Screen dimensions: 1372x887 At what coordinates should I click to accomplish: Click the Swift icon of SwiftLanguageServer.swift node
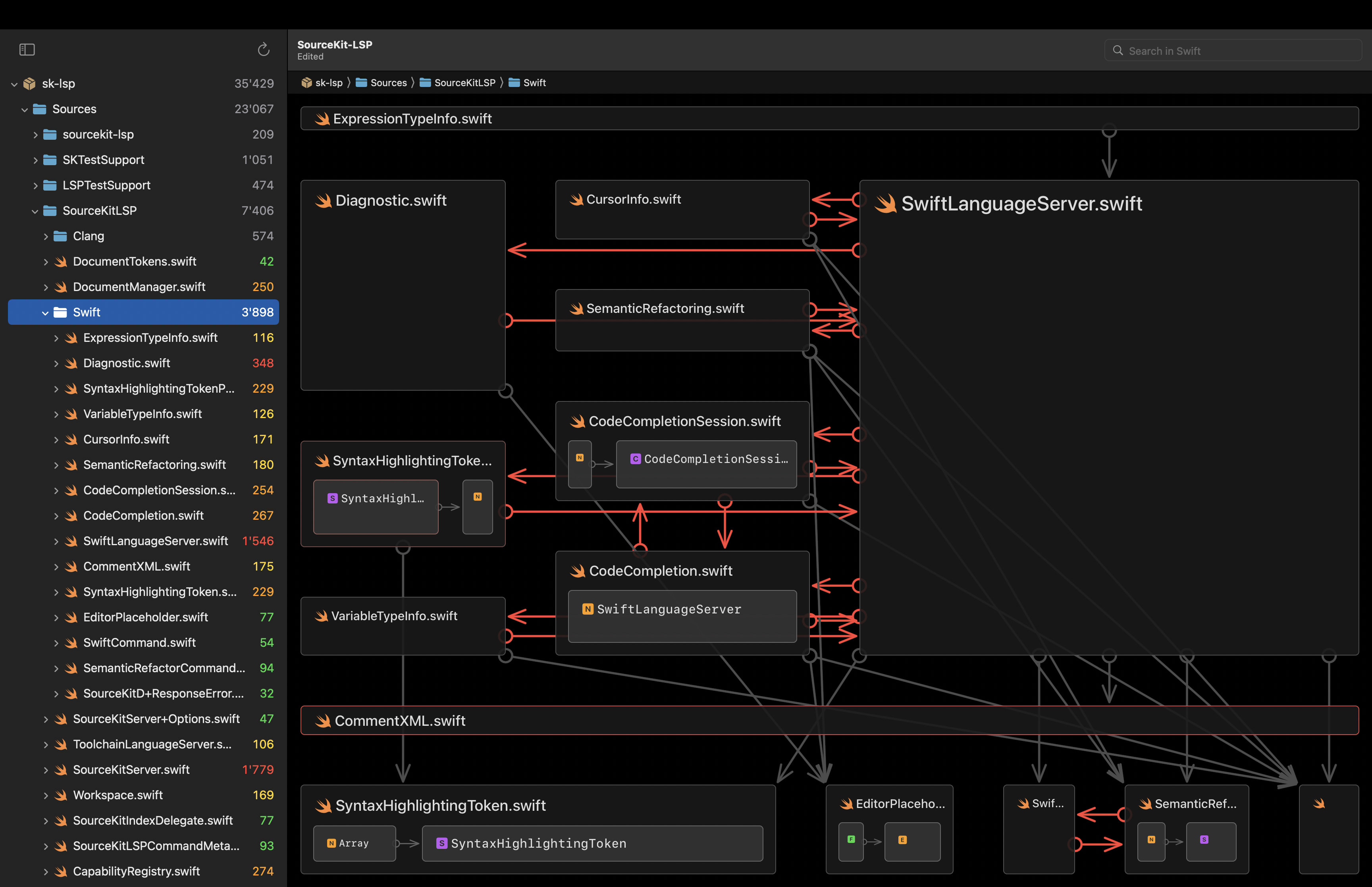886,204
